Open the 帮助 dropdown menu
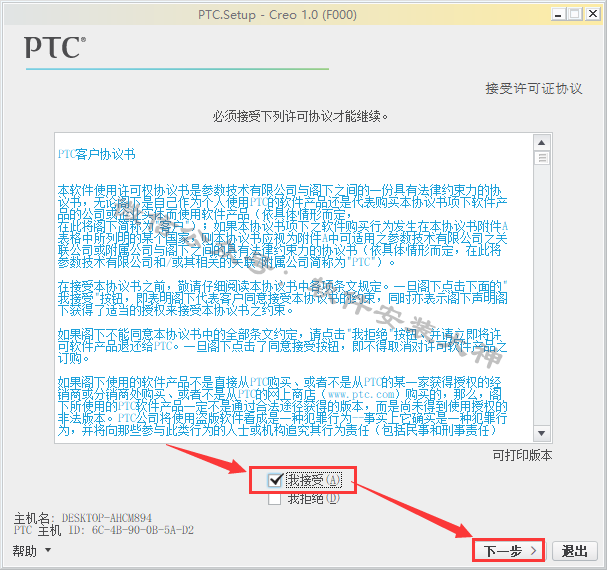Screen dimensions: 607x570 [x=32, y=550]
